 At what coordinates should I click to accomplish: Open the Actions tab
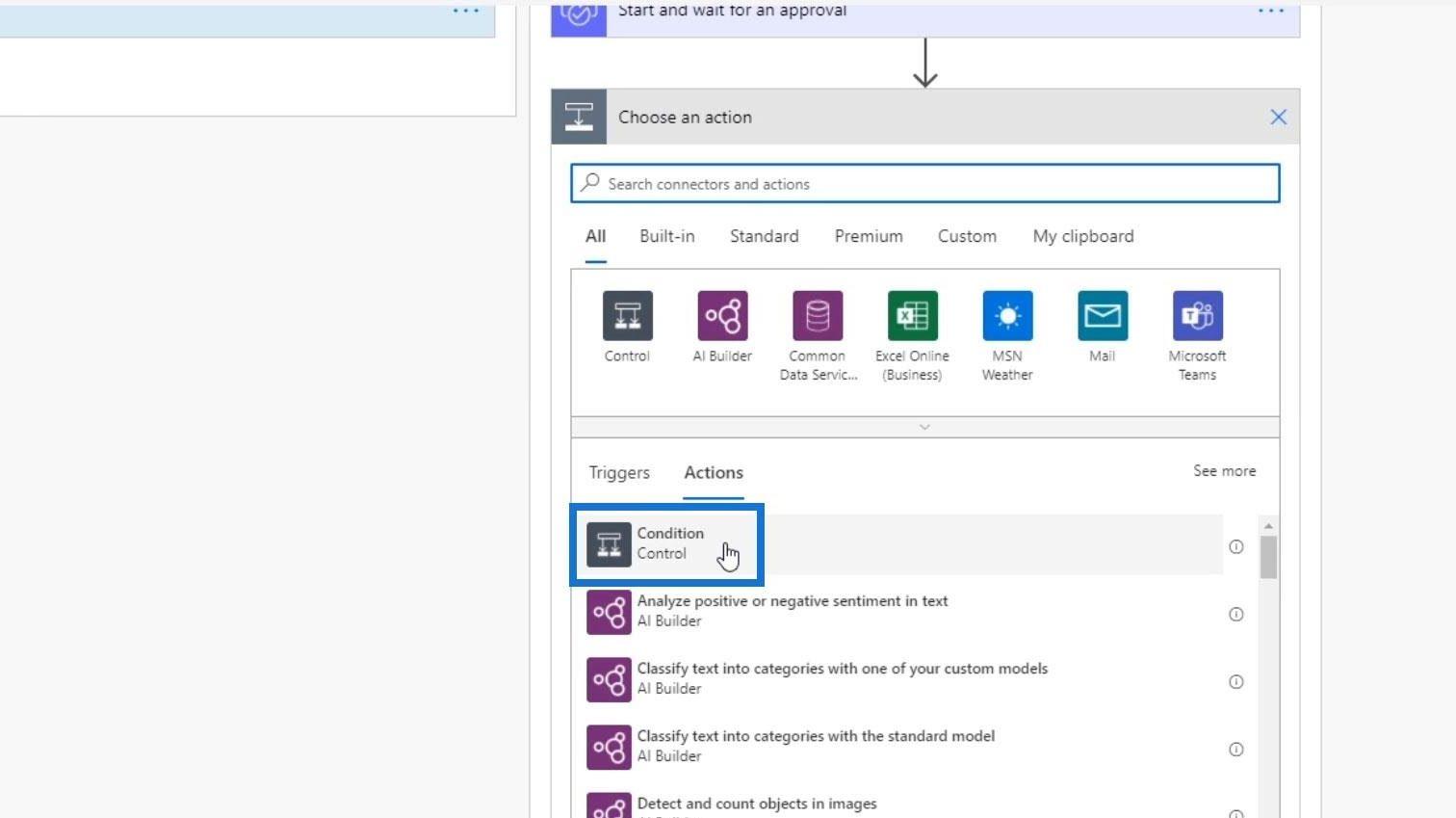coord(714,472)
